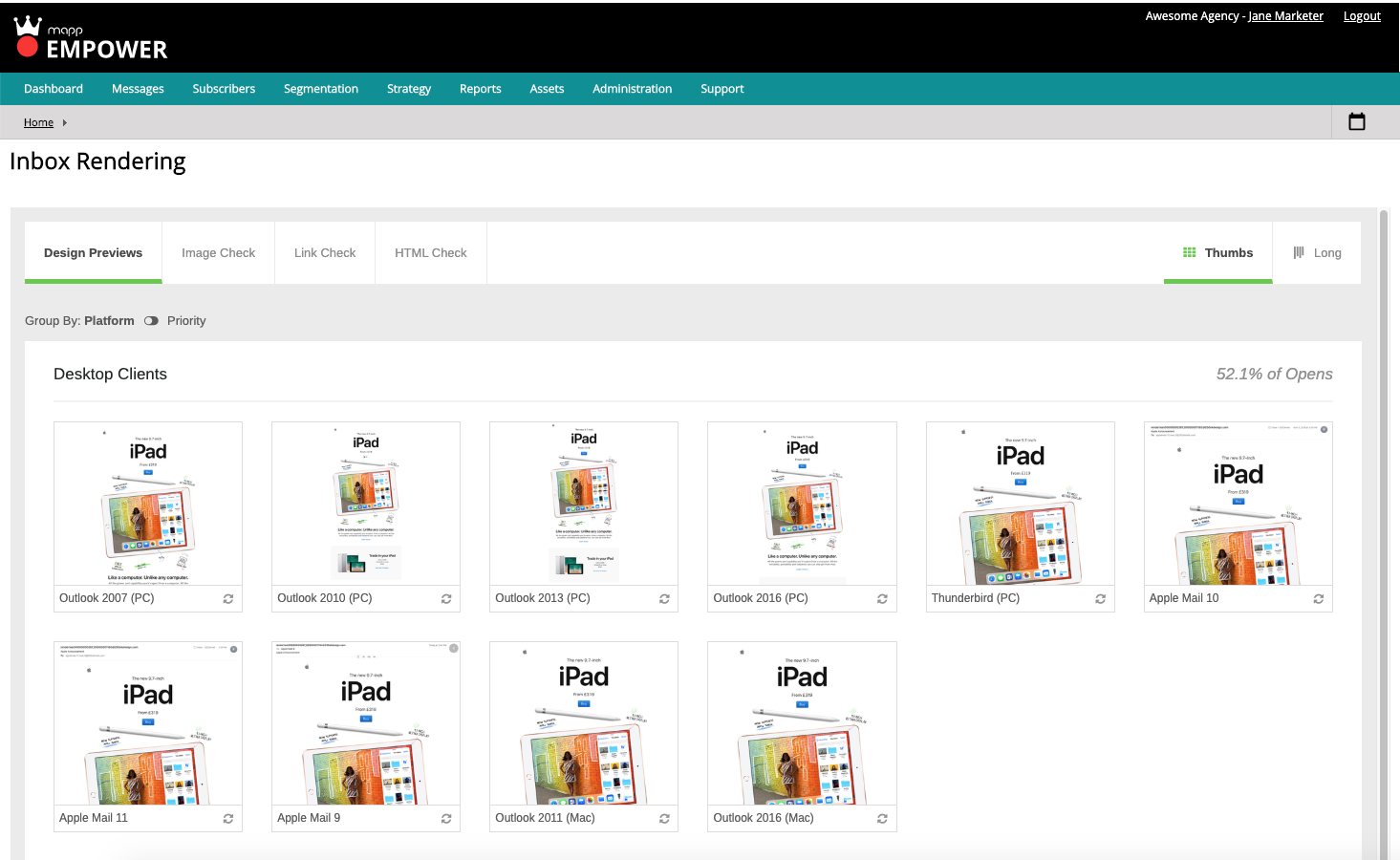Click the Awesome Agency account text
The image size is (1400, 860).
[x=1193, y=16]
